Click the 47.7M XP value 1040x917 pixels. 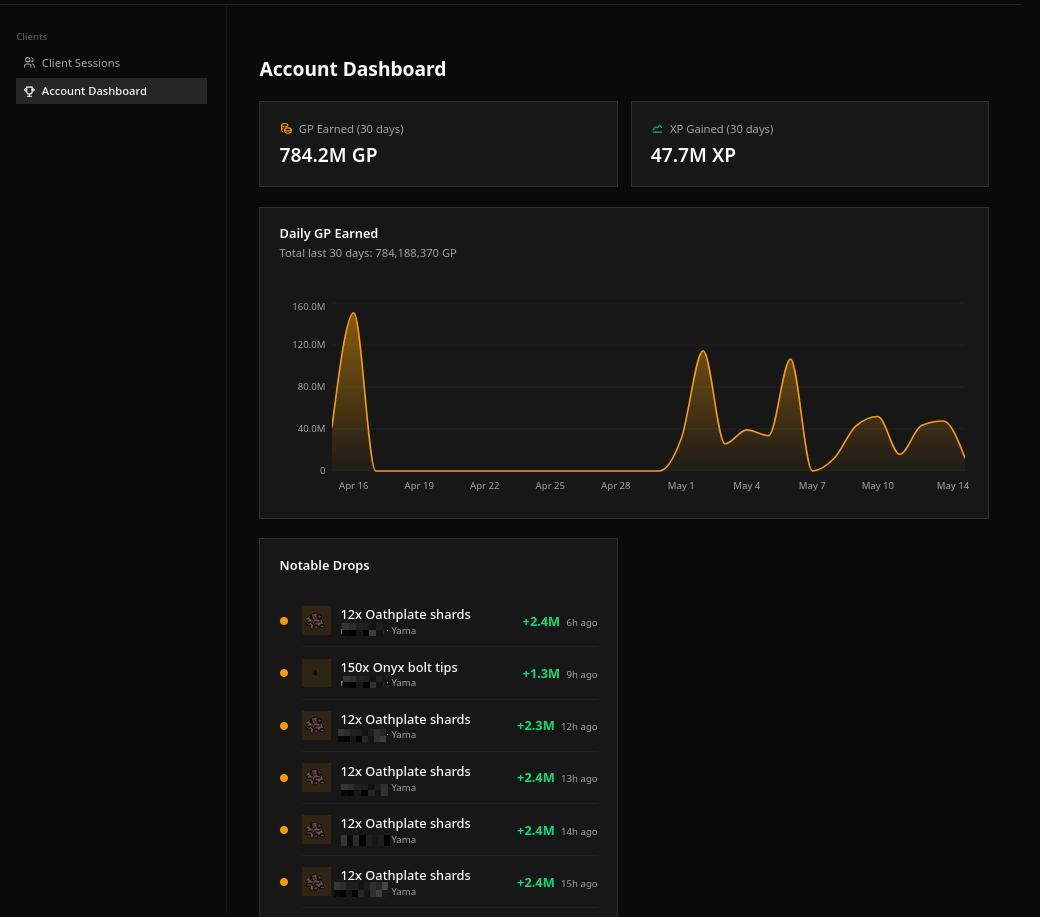pyautogui.click(x=693, y=155)
